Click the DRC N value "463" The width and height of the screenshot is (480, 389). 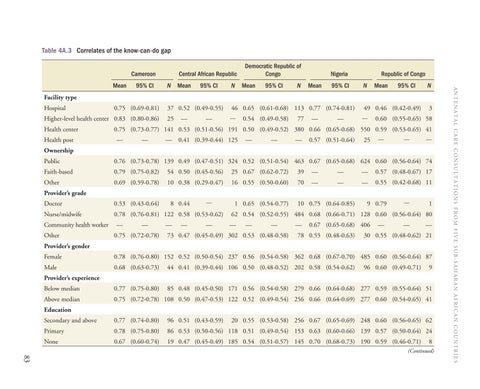coord(299,161)
